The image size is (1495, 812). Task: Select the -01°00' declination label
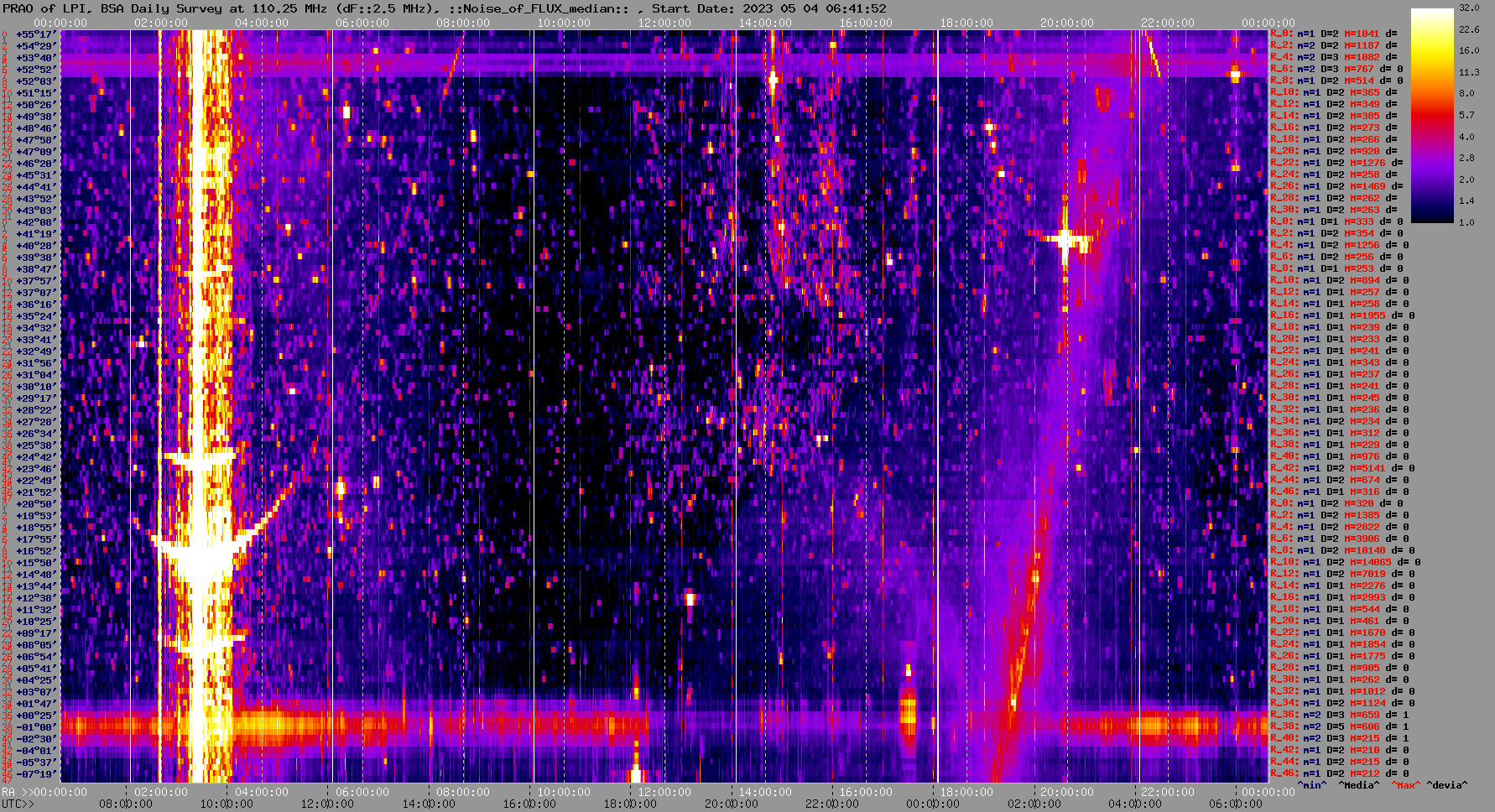pyautogui.click(x=36, y=727)
